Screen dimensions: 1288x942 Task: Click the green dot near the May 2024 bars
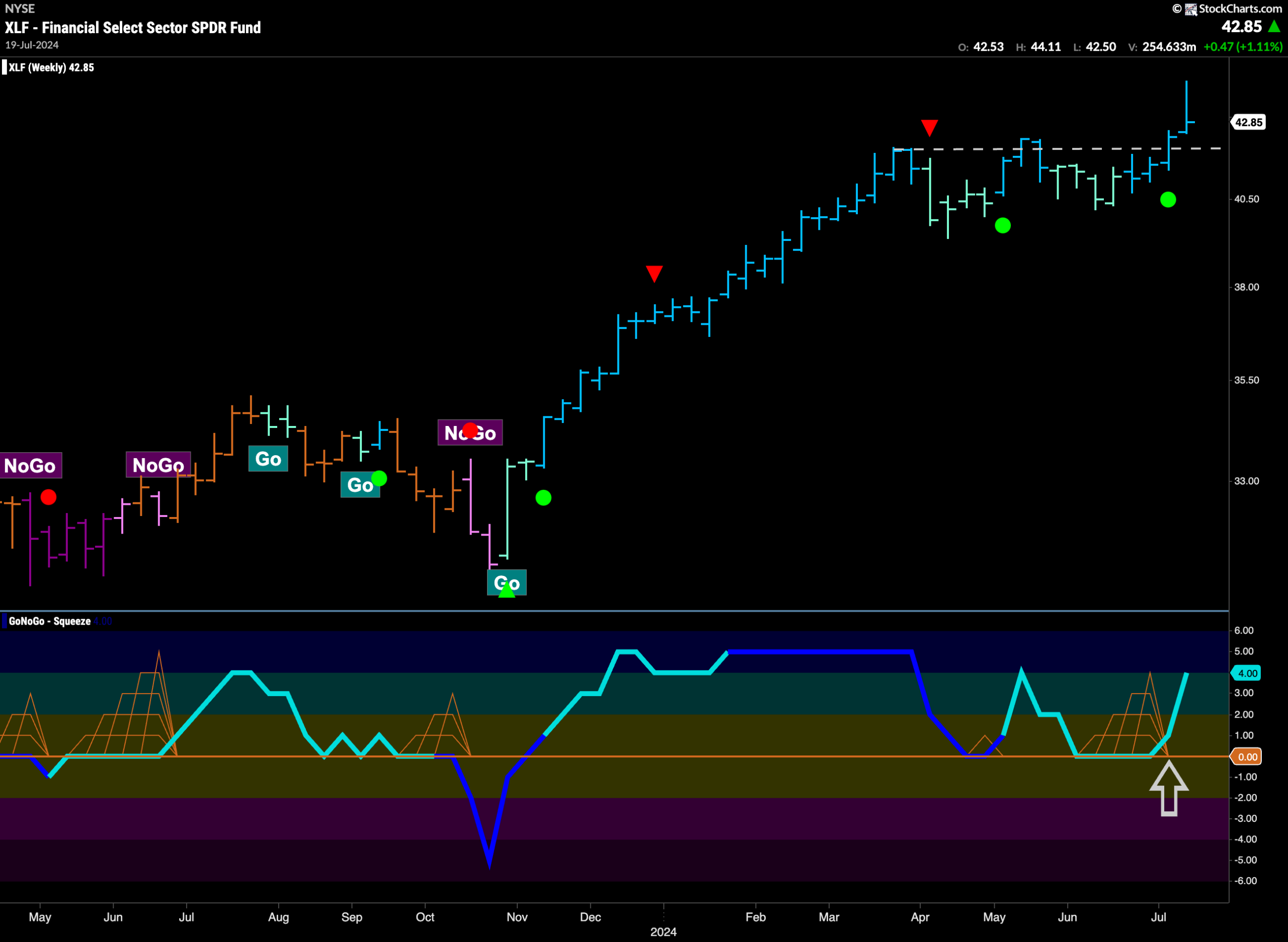pos(1002,226)
